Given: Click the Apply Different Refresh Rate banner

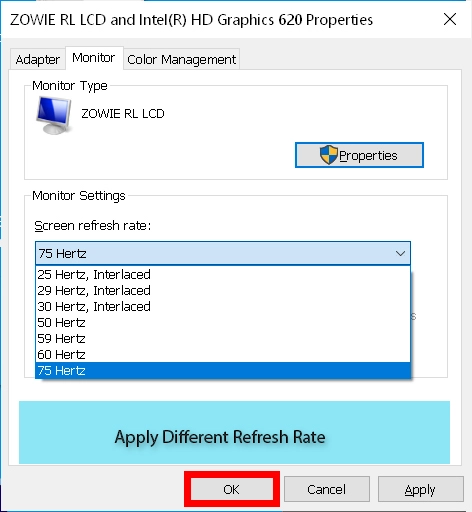Looking at the screenshot, I should (234, 432).
